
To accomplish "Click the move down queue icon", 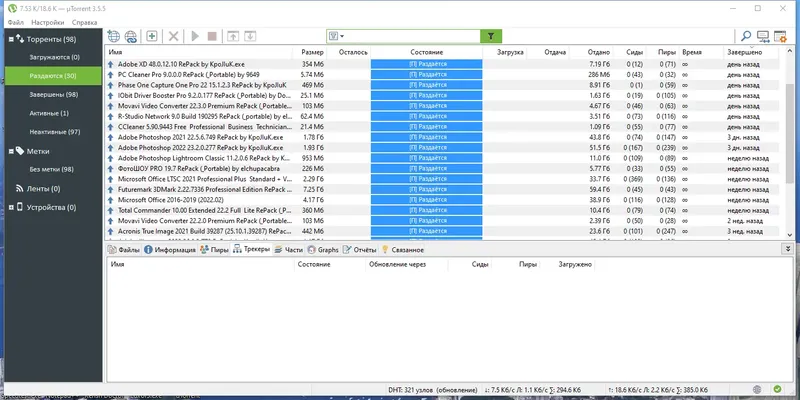I will click(249, 36).
